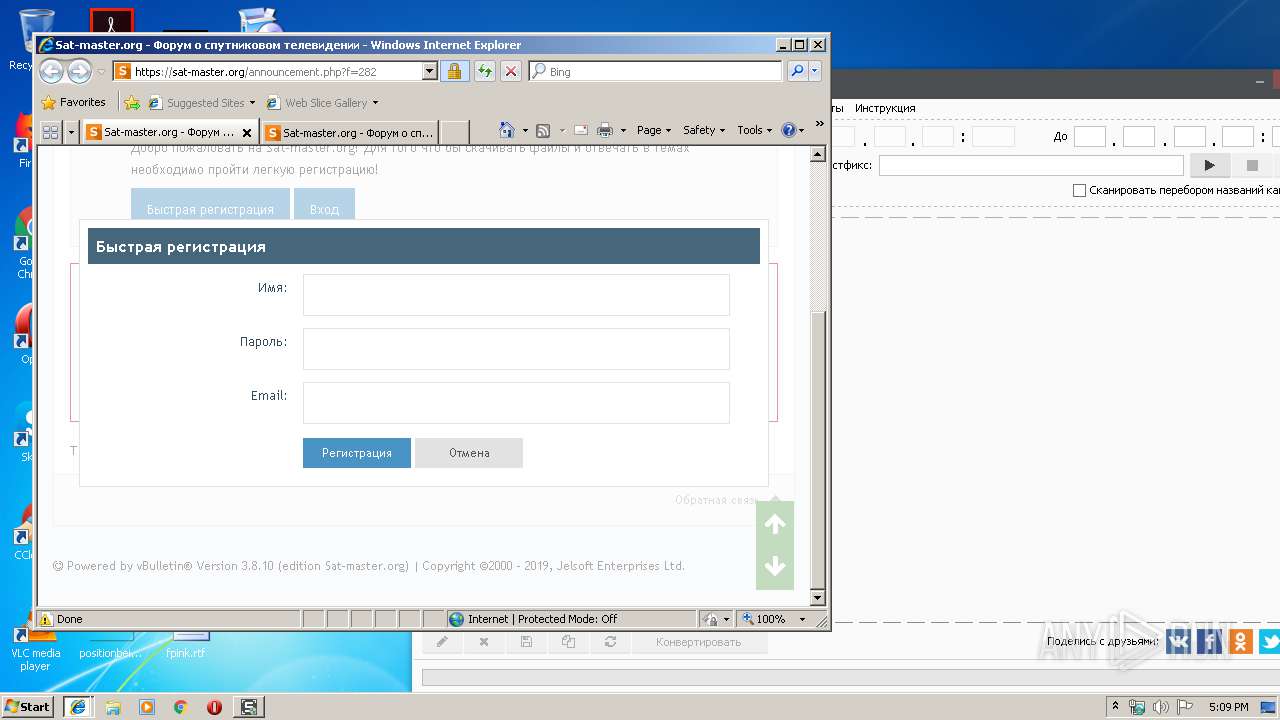Open the Tools menu dropdown
This screenshot has height=720, width=1280.
pyautogui.click(x=755, y=130)
